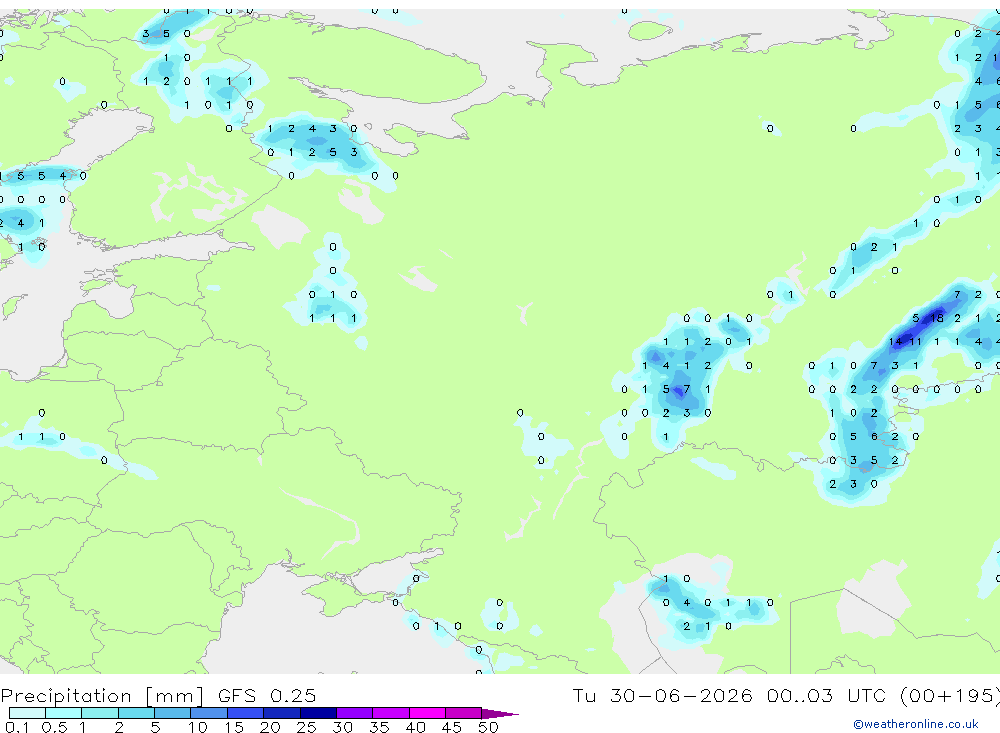Click the 15–20 mm legend color swatch

[246, 713]
